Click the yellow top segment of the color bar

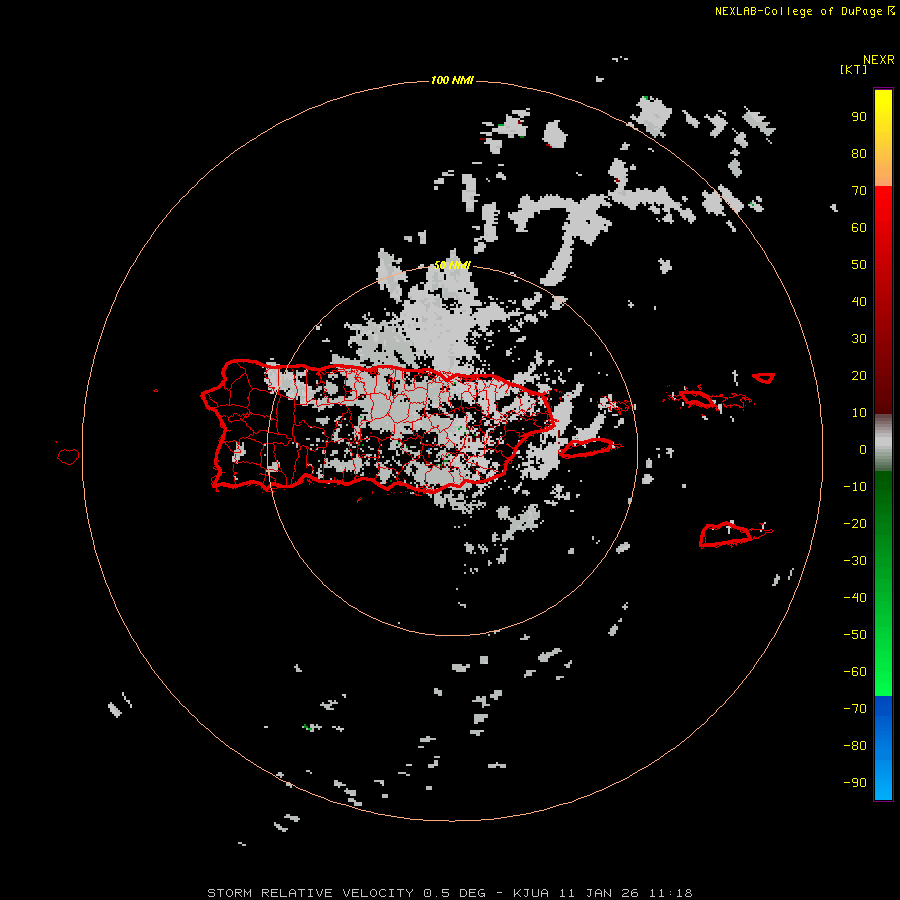click(883, 138)
